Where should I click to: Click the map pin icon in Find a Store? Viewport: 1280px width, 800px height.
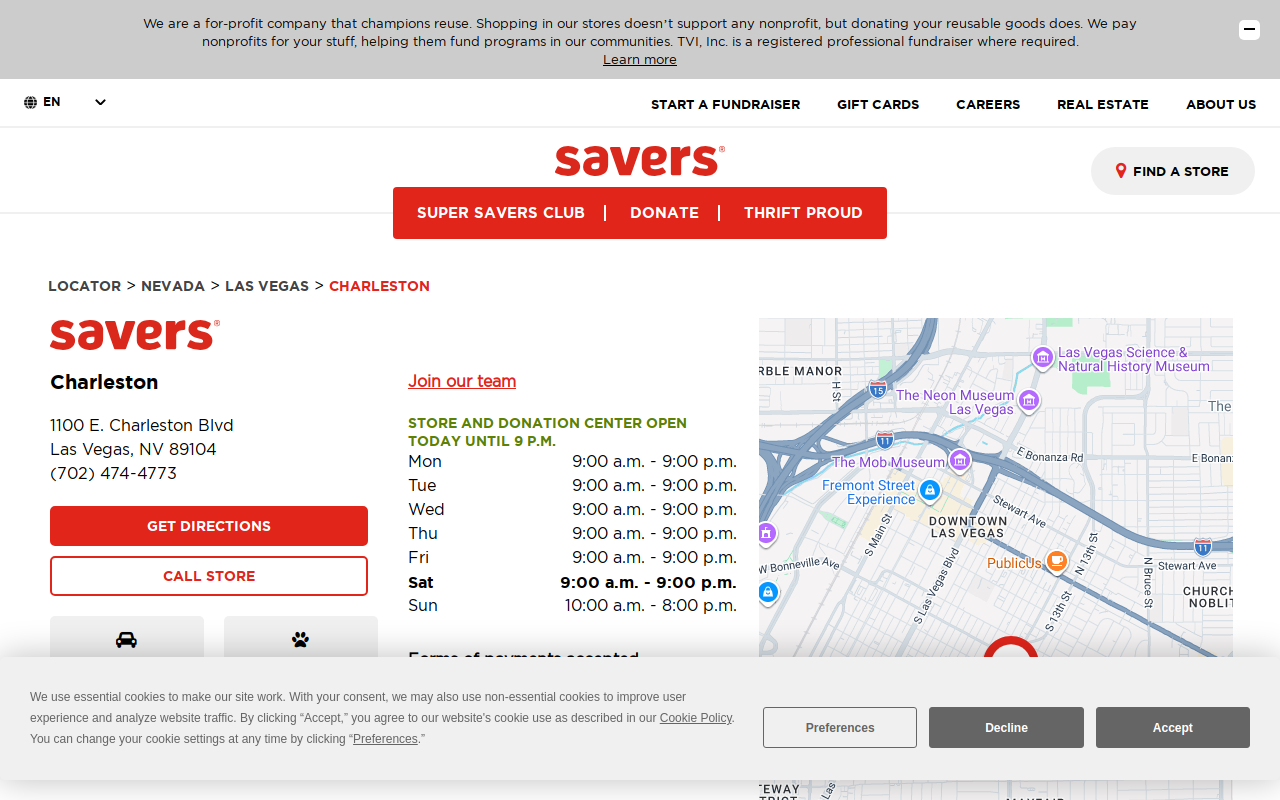click(1121, 171)
